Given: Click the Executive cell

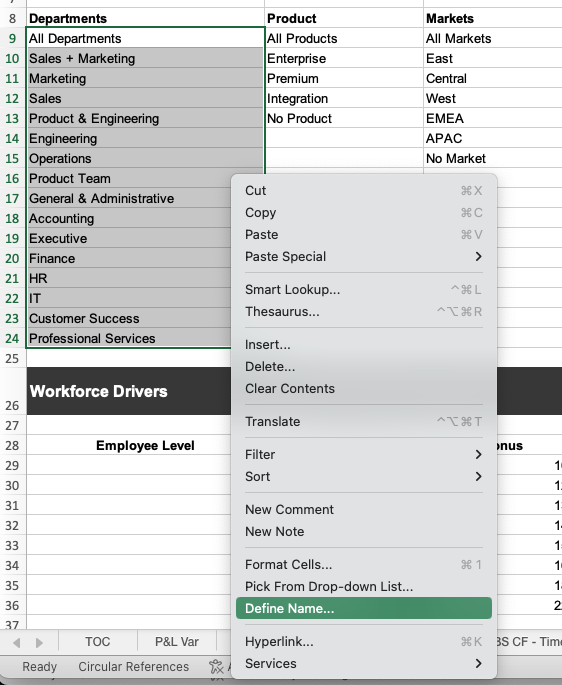Looking at the screenshot, I should click(x=129, y=239).
